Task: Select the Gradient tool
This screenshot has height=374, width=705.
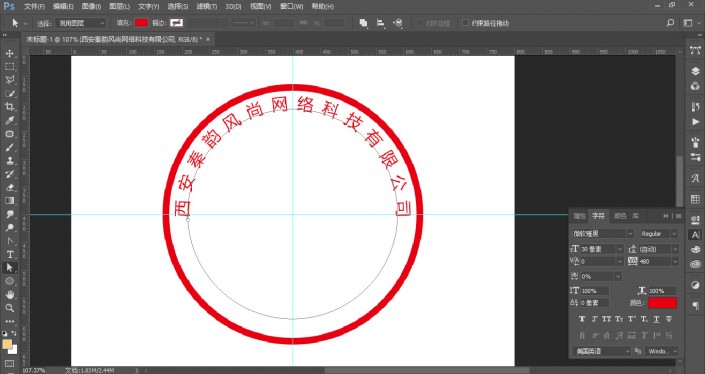Action: pyautogui.click(x=9, y=201)
